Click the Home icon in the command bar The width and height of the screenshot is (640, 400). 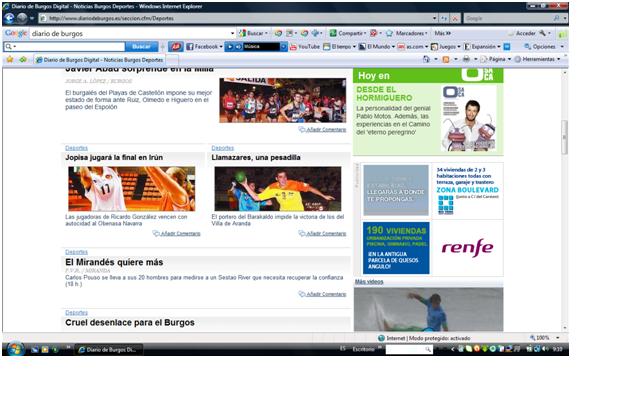(x=426, y=59)
